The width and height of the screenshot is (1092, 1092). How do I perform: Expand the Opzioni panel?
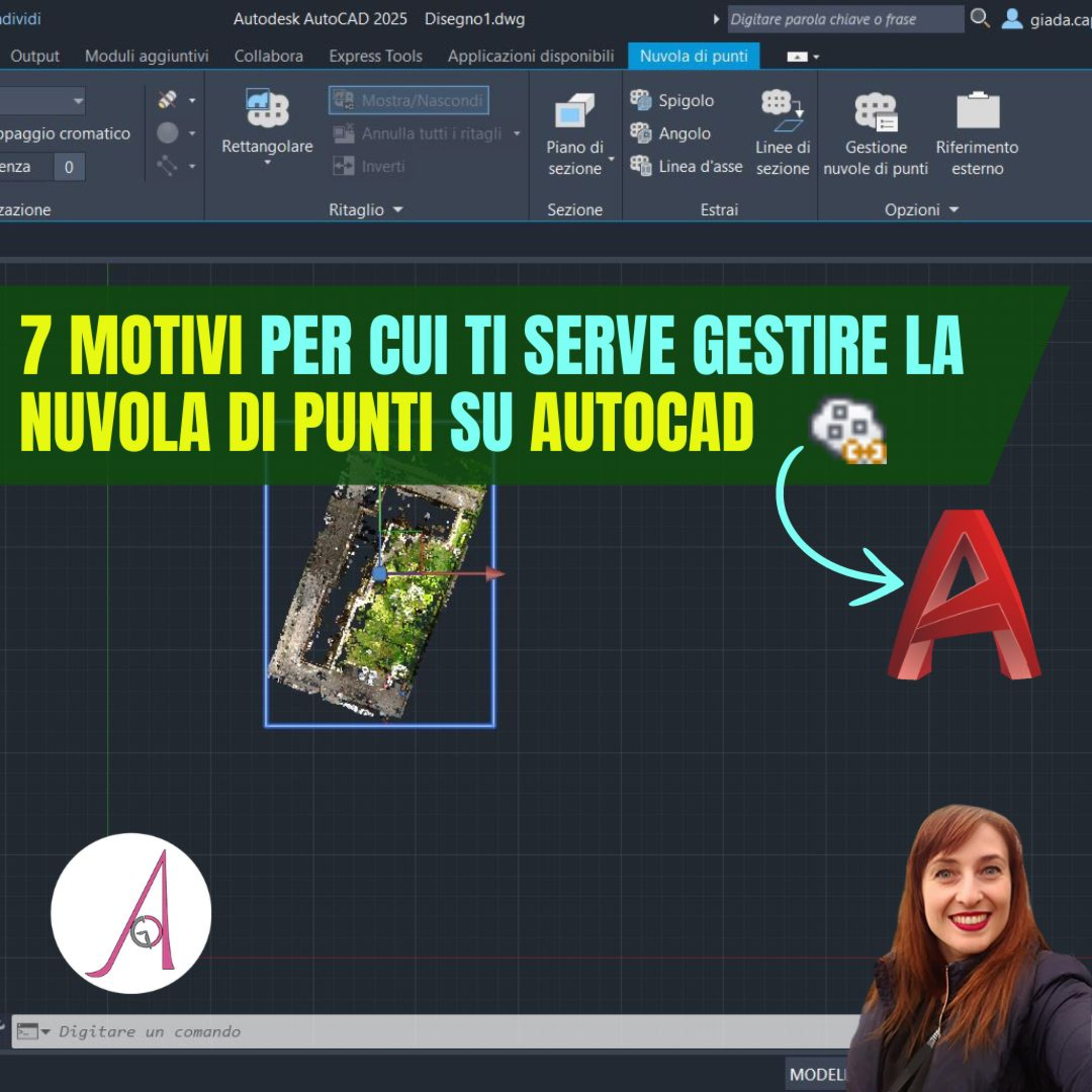(921, 210)
